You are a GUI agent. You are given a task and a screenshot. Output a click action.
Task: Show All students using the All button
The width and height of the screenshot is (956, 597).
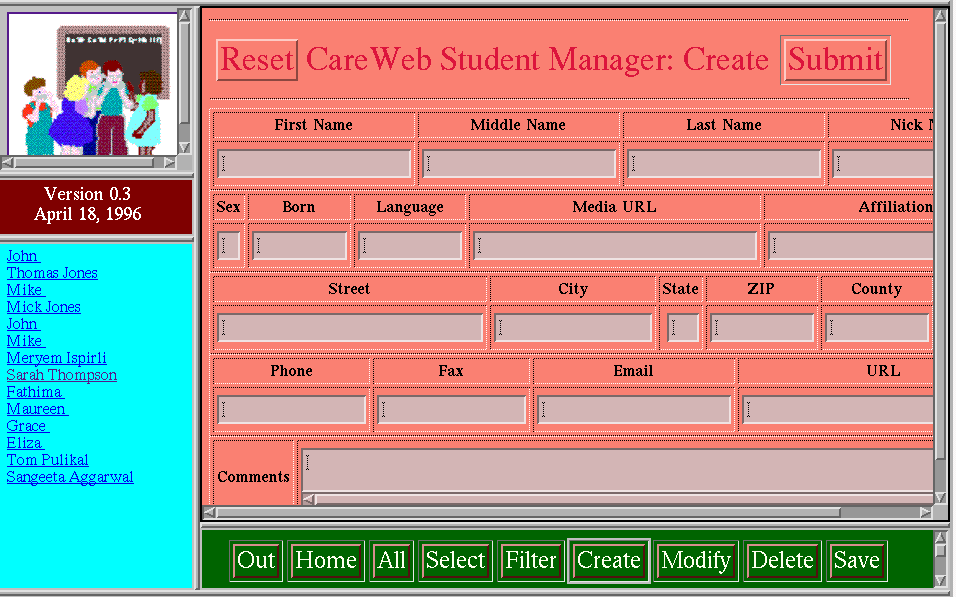[x=391, y=560]
